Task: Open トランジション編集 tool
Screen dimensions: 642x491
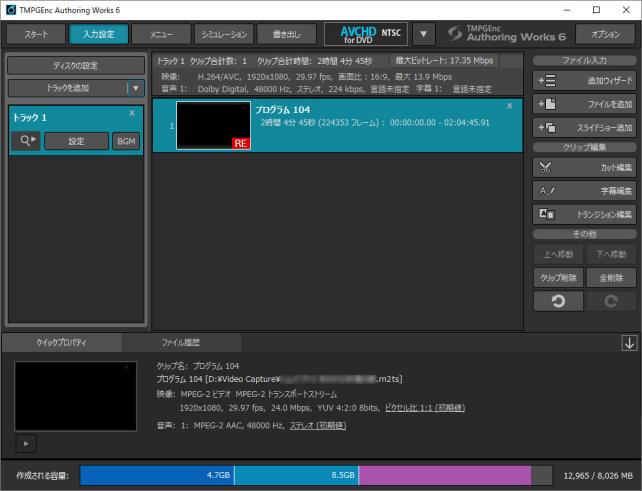Action: point(584,214)
